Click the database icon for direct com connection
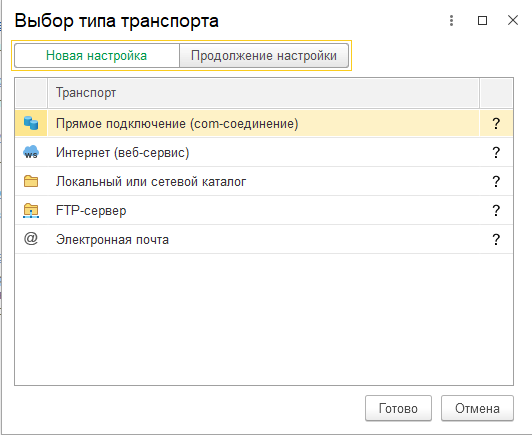This screenshot has height=435, width=532. (x=31, y=123)
